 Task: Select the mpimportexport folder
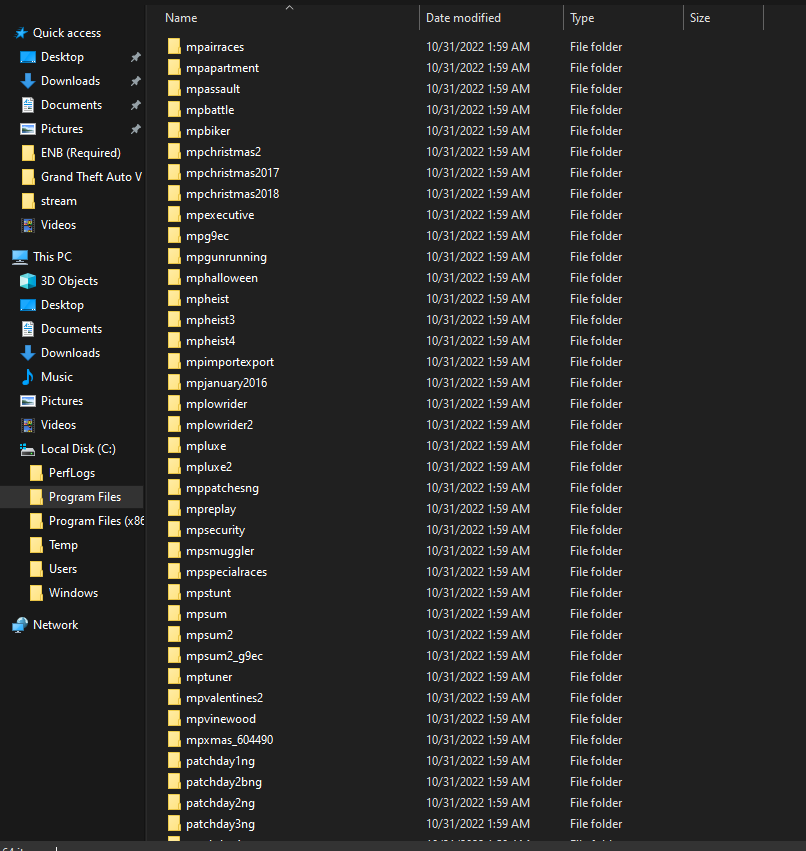click(x=230, y=362)
